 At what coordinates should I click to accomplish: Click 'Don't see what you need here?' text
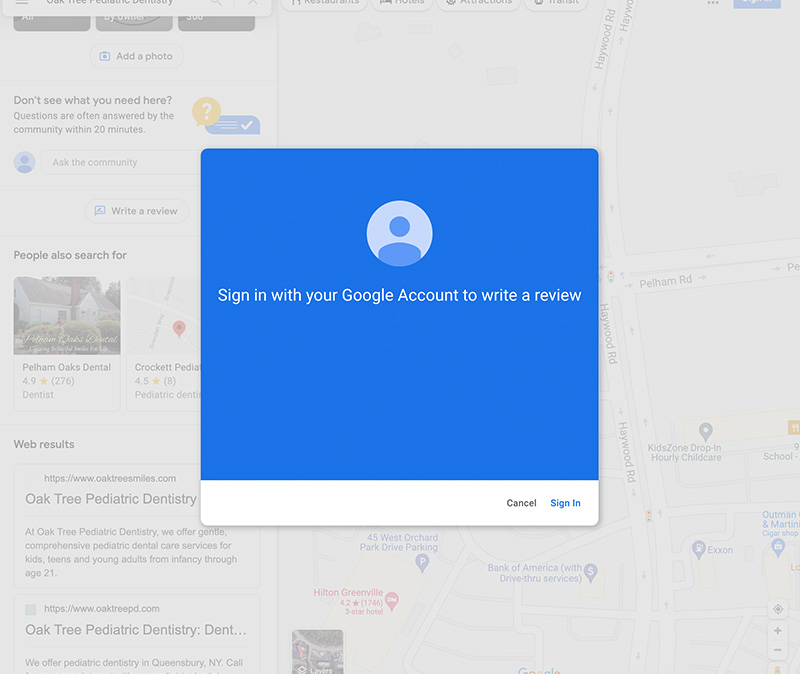[x=92, y=100]
